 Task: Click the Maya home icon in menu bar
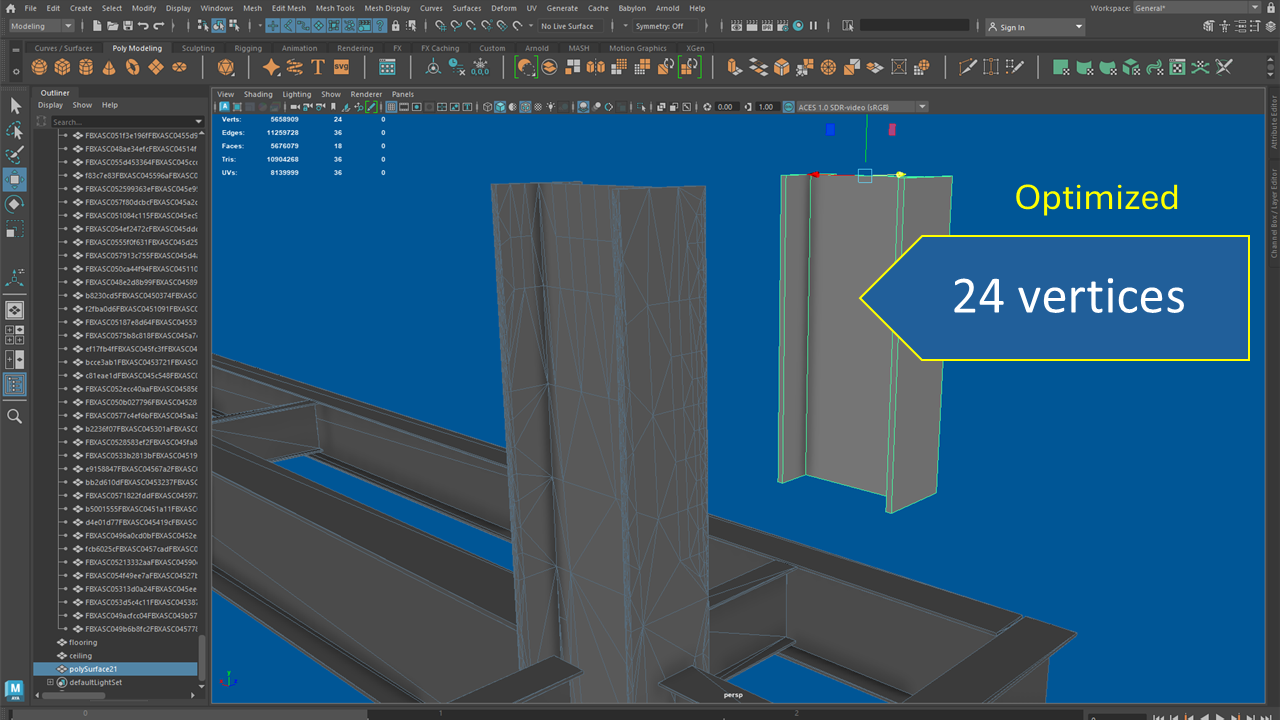tap(11, 8)
